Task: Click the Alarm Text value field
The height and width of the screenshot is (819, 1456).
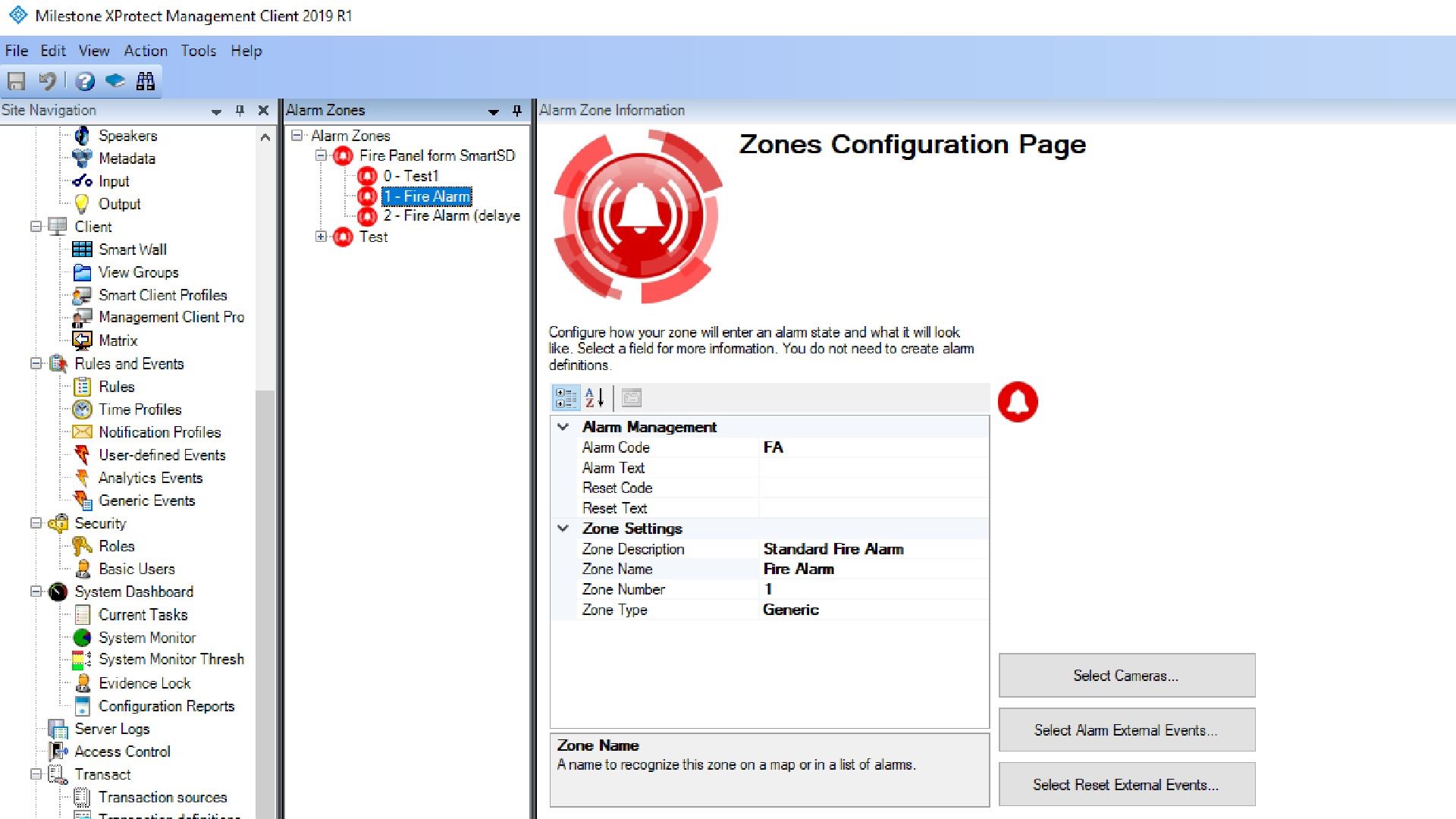Action: coord(874,468)
